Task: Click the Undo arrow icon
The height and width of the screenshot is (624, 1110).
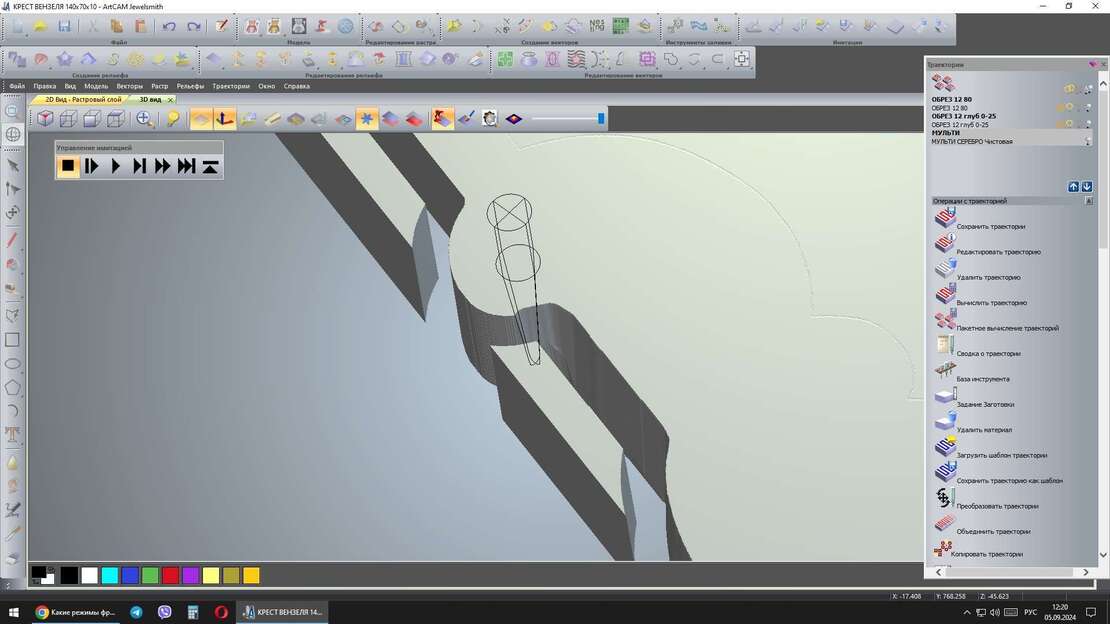Action: click(169, 26)
